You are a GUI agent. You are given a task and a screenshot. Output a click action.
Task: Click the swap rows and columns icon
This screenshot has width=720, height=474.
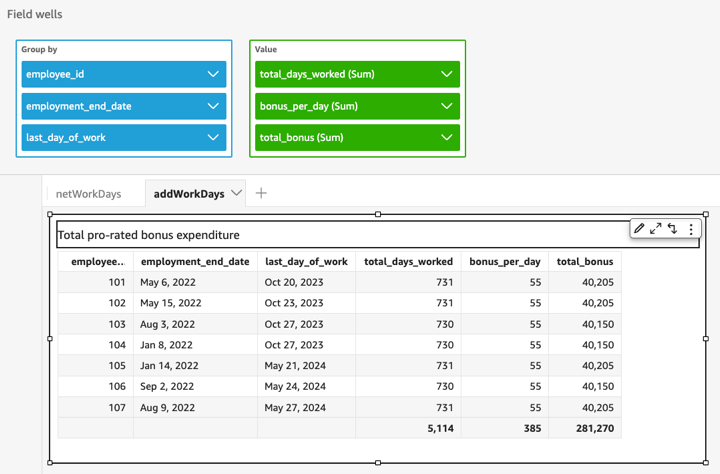pyautogui.click(x=673, y=229)
